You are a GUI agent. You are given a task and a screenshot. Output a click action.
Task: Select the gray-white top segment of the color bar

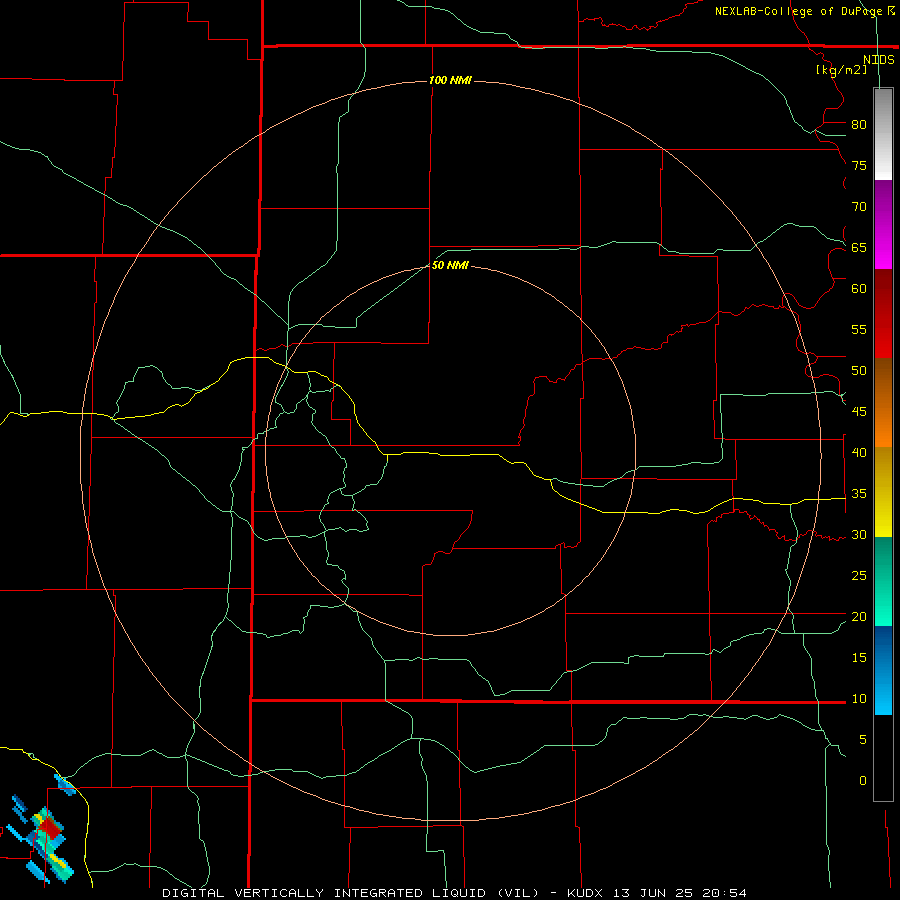tap(883, 134)
